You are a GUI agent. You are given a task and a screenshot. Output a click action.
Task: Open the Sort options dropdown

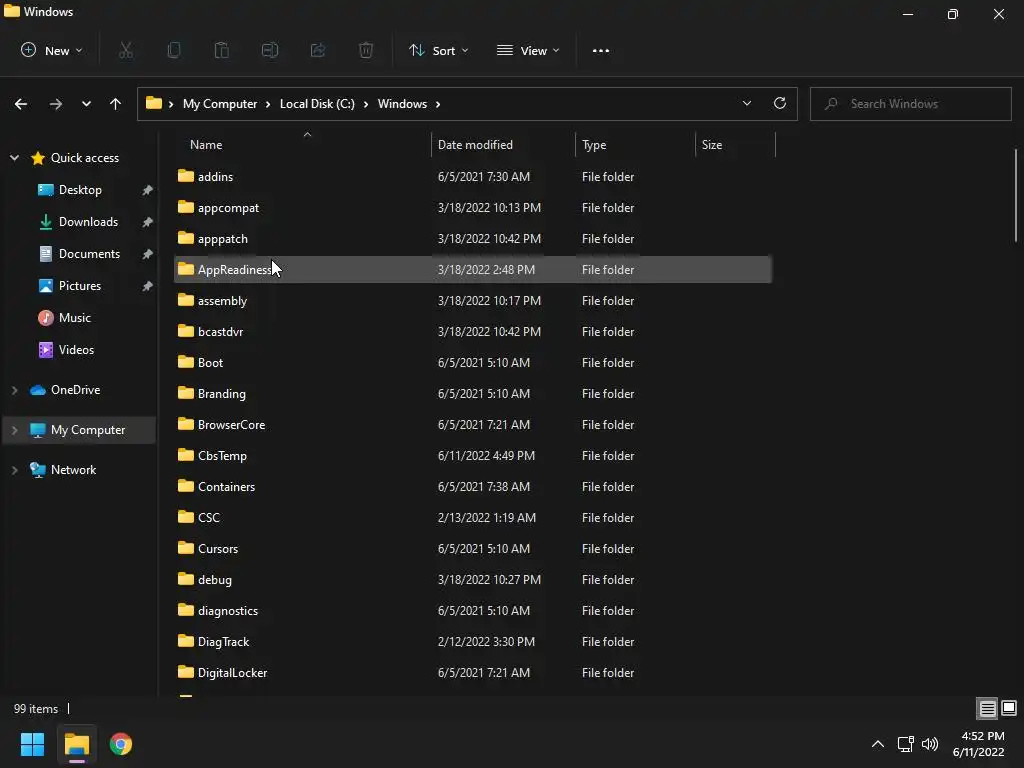click(438, 50)
